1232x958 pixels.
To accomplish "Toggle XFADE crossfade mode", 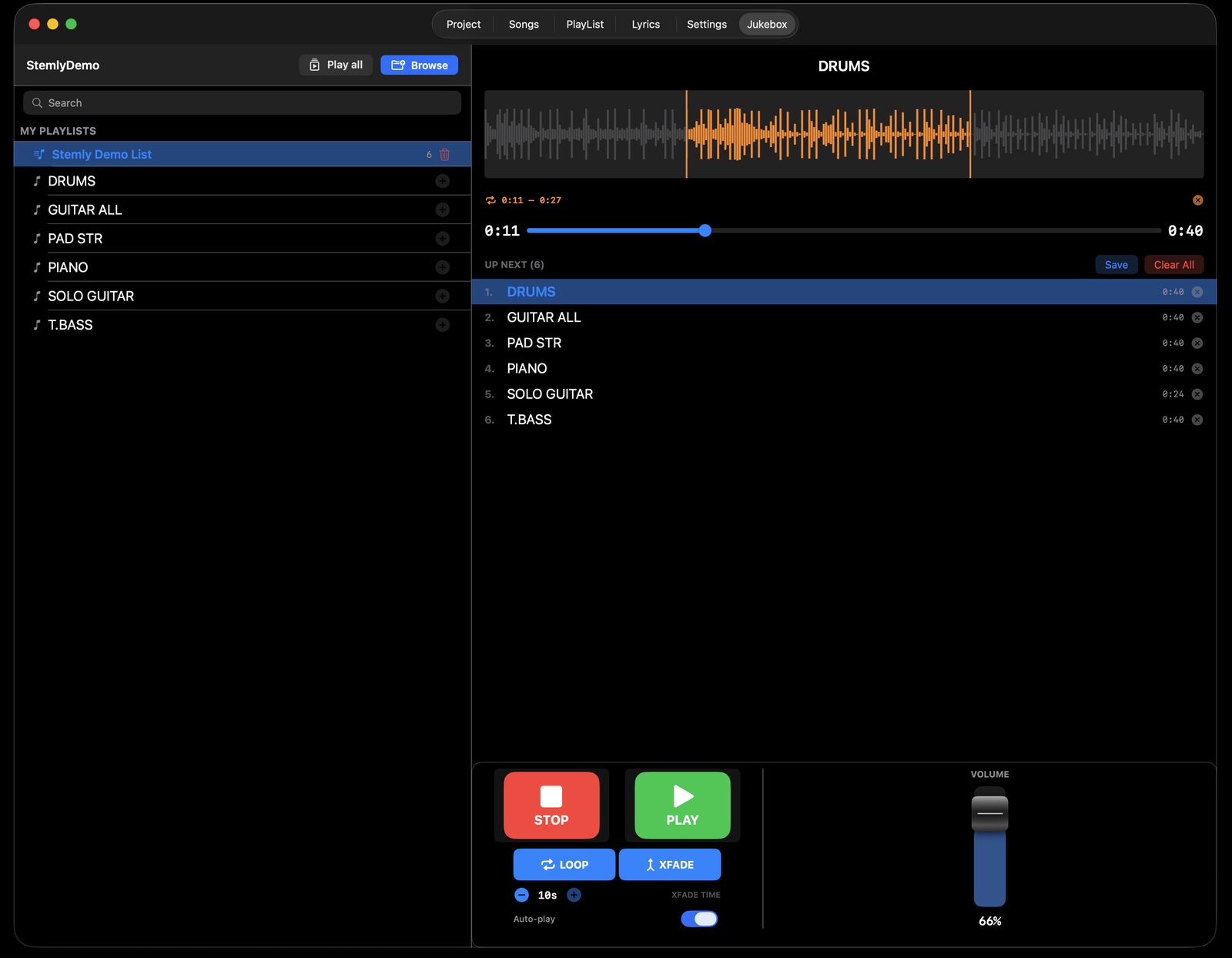I will point(670,865).
